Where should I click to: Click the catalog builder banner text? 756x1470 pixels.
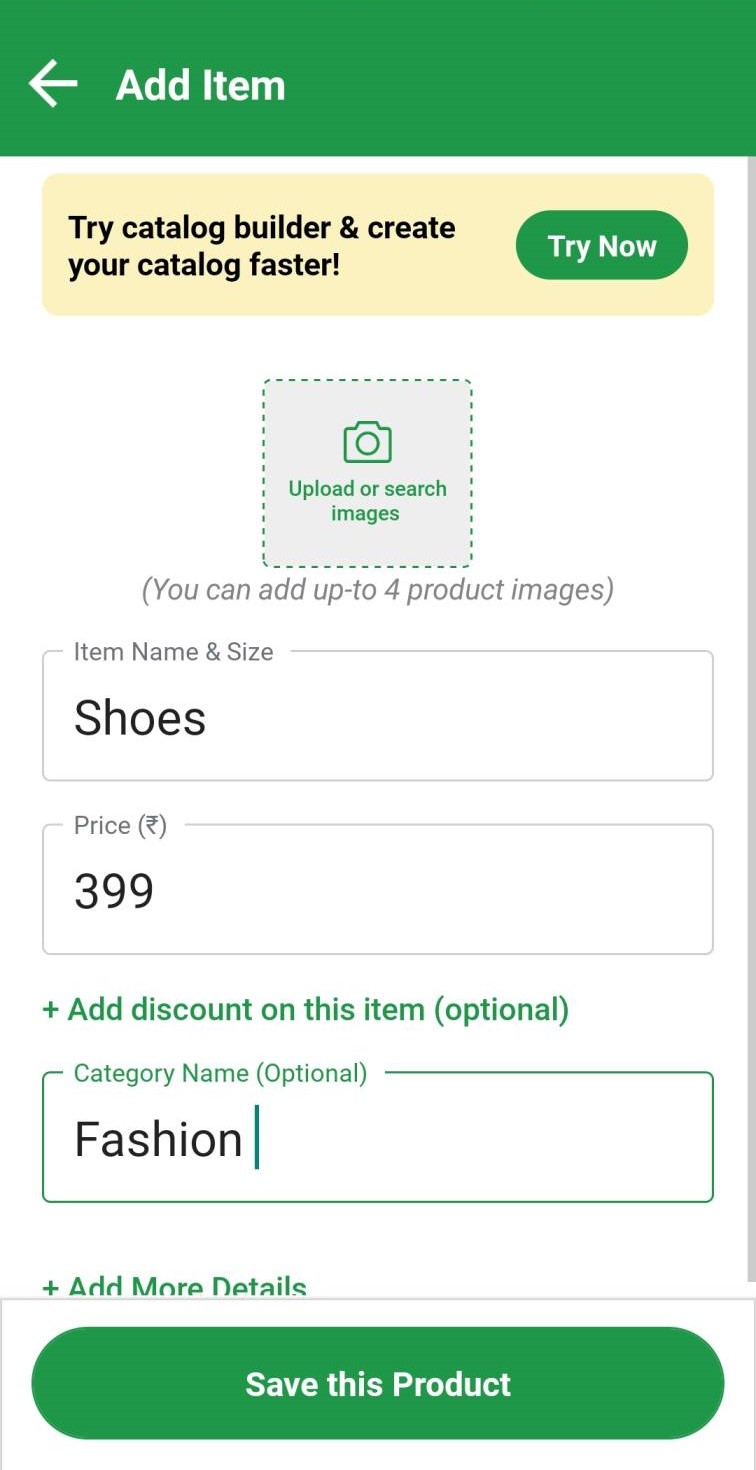262,246
